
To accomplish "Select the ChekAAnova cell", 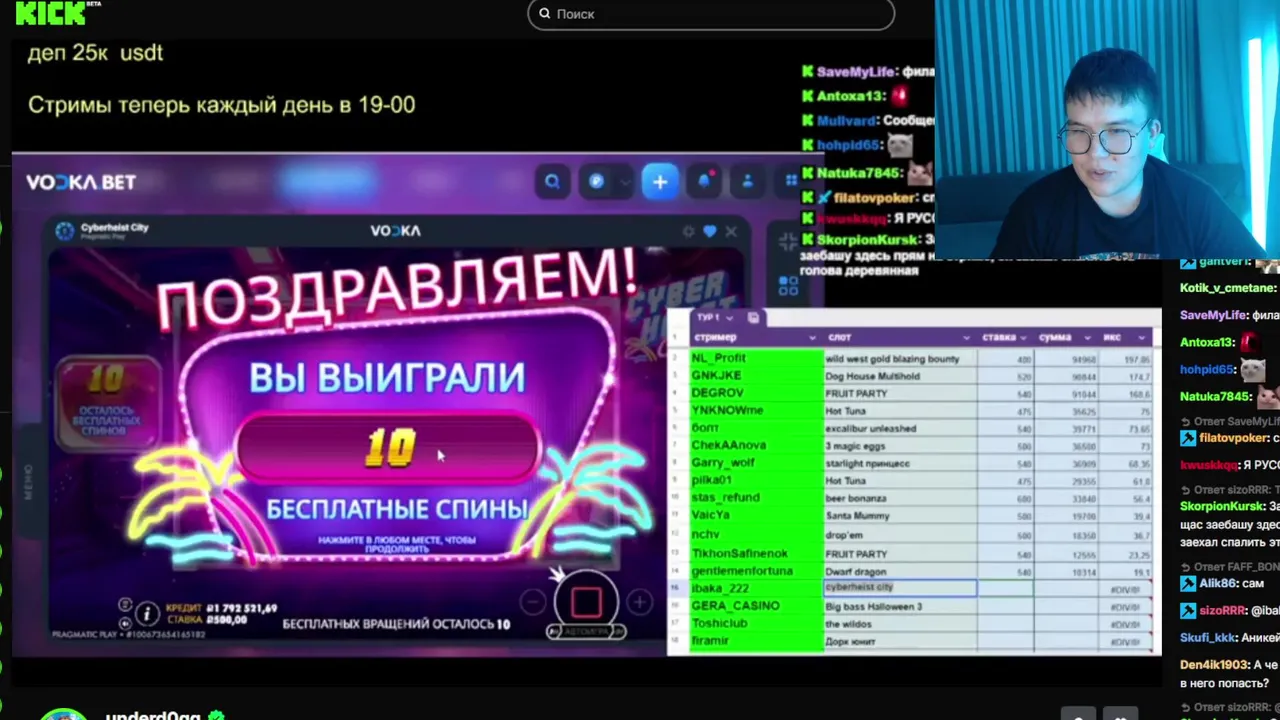I will pyautogui.click(x=756, y=446).
